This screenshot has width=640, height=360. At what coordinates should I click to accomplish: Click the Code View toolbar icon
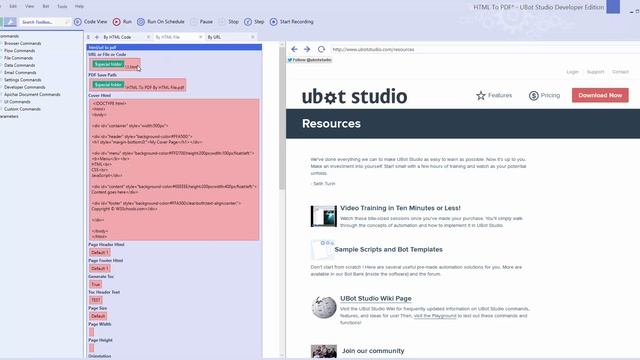(78, 22)
